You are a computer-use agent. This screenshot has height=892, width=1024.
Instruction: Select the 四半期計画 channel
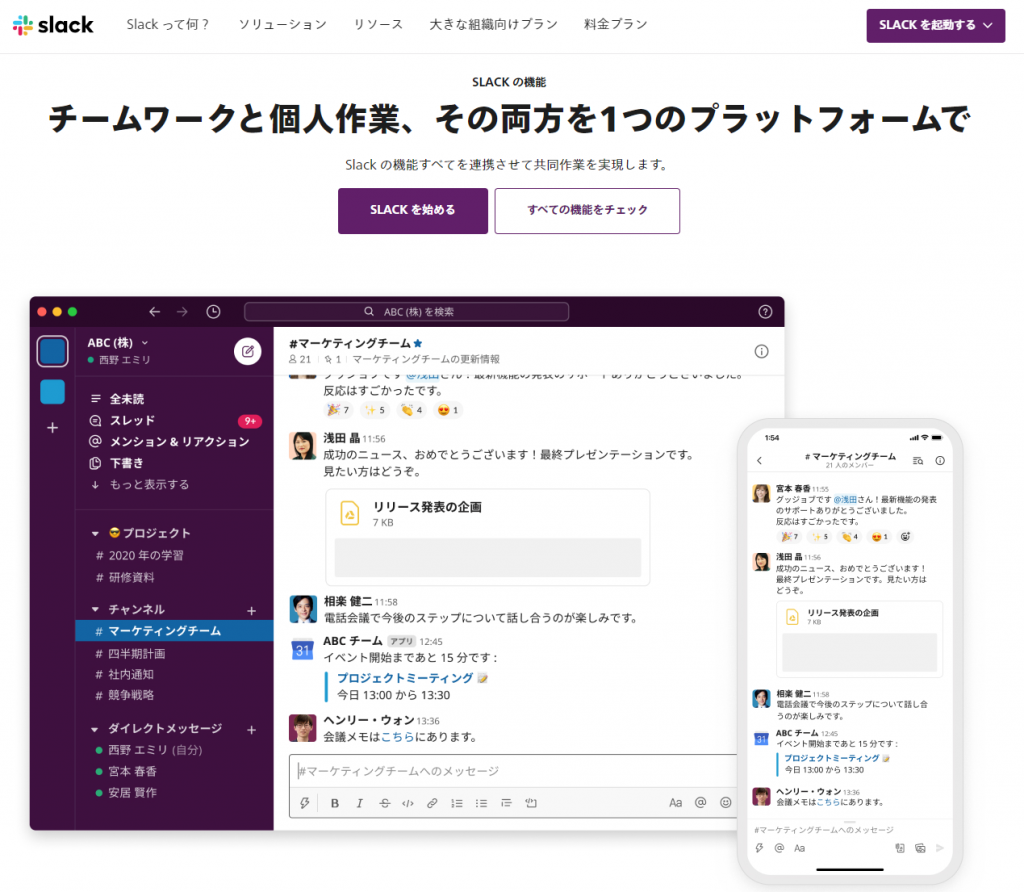[137, 653]
